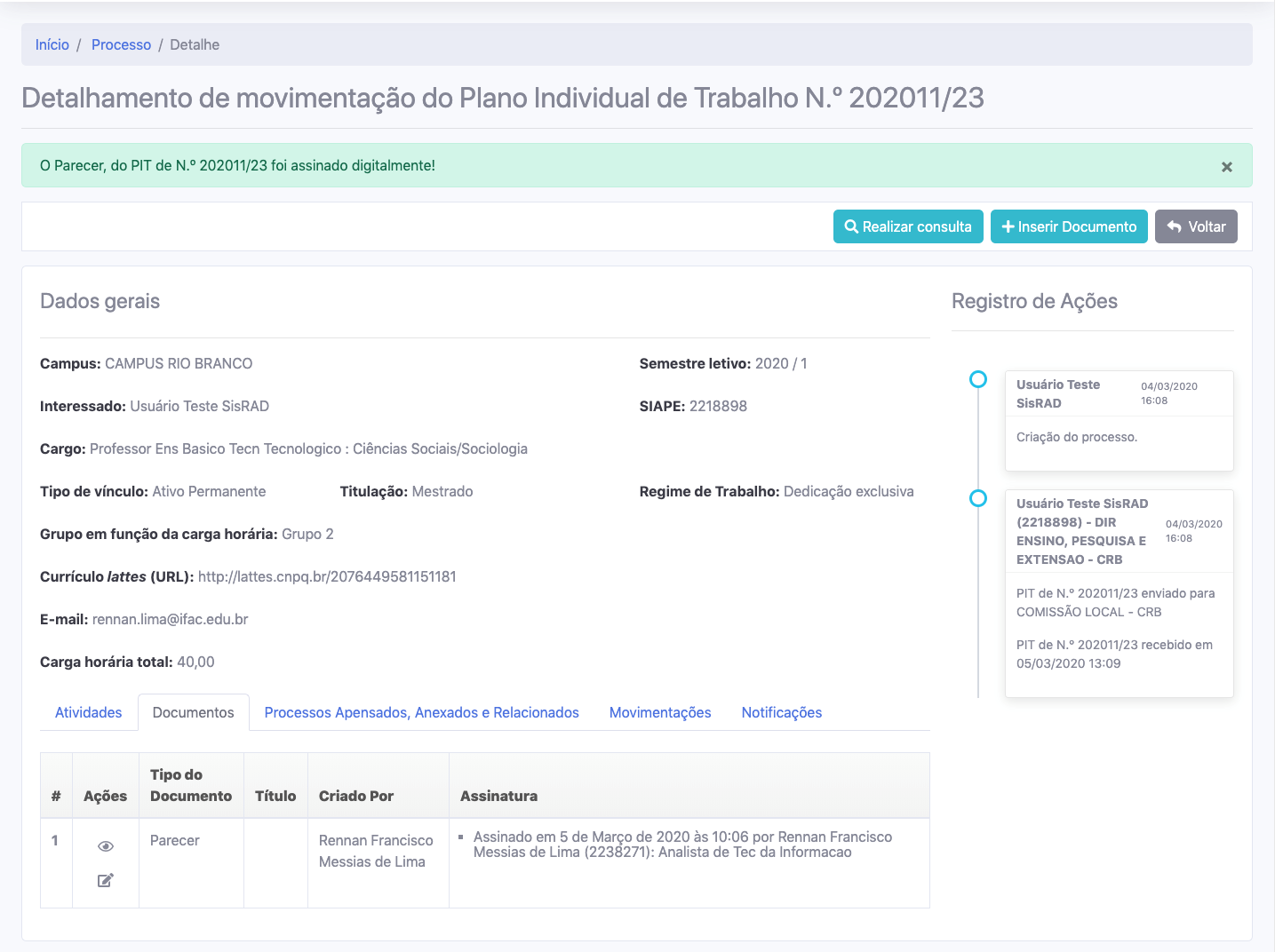Click the lattes curriculum URL
Image resolution: width=1275 pixels, height=952 pixels.
[x=327, y=576]
